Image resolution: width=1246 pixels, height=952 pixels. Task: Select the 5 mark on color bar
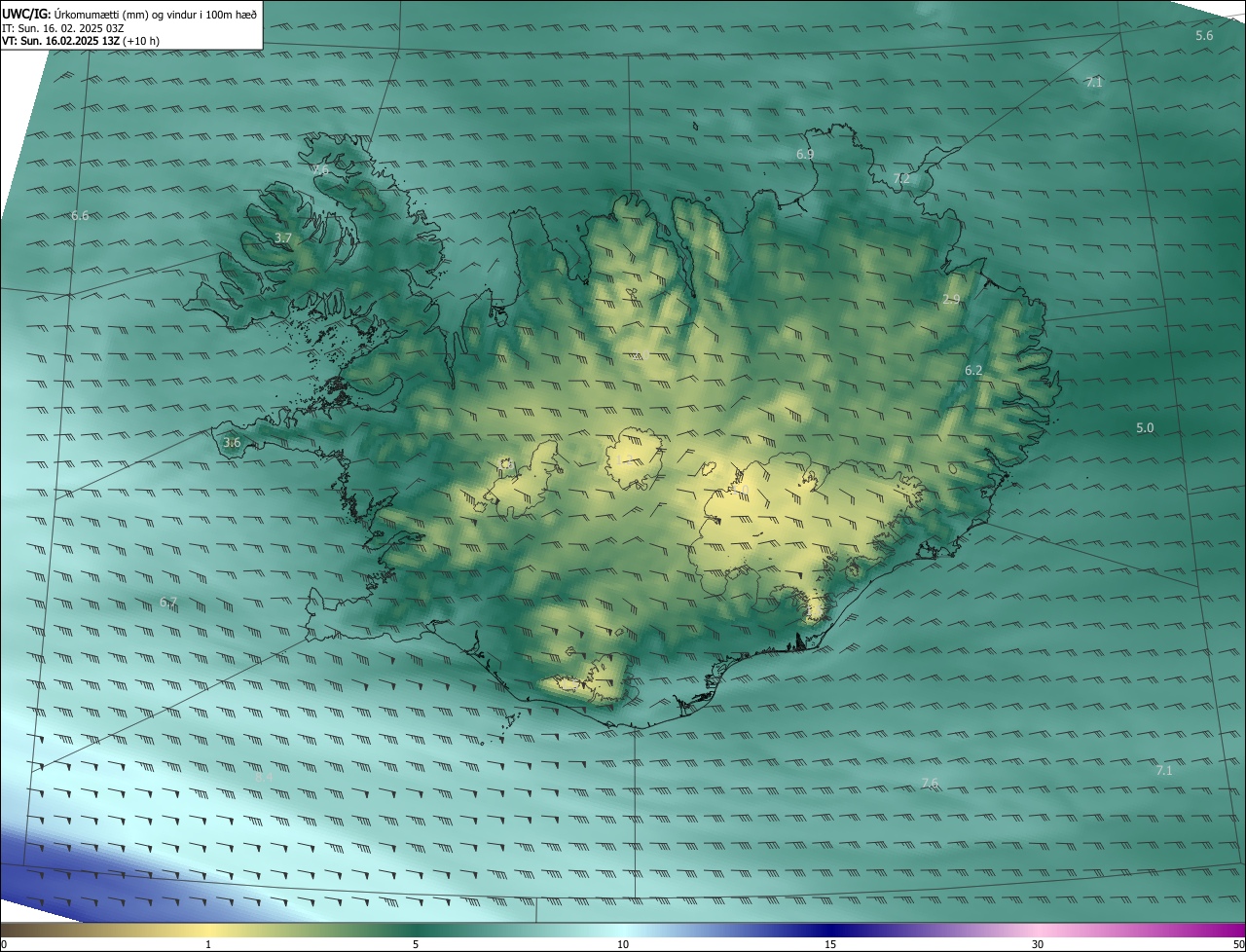(x=416, y=944)
